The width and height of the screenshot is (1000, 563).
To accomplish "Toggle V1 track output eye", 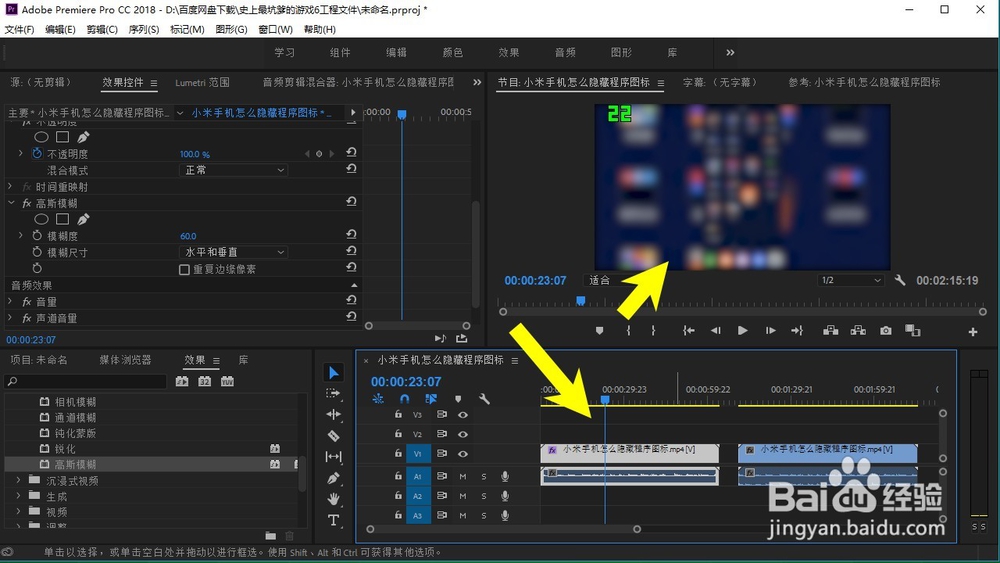I will 463,454.
